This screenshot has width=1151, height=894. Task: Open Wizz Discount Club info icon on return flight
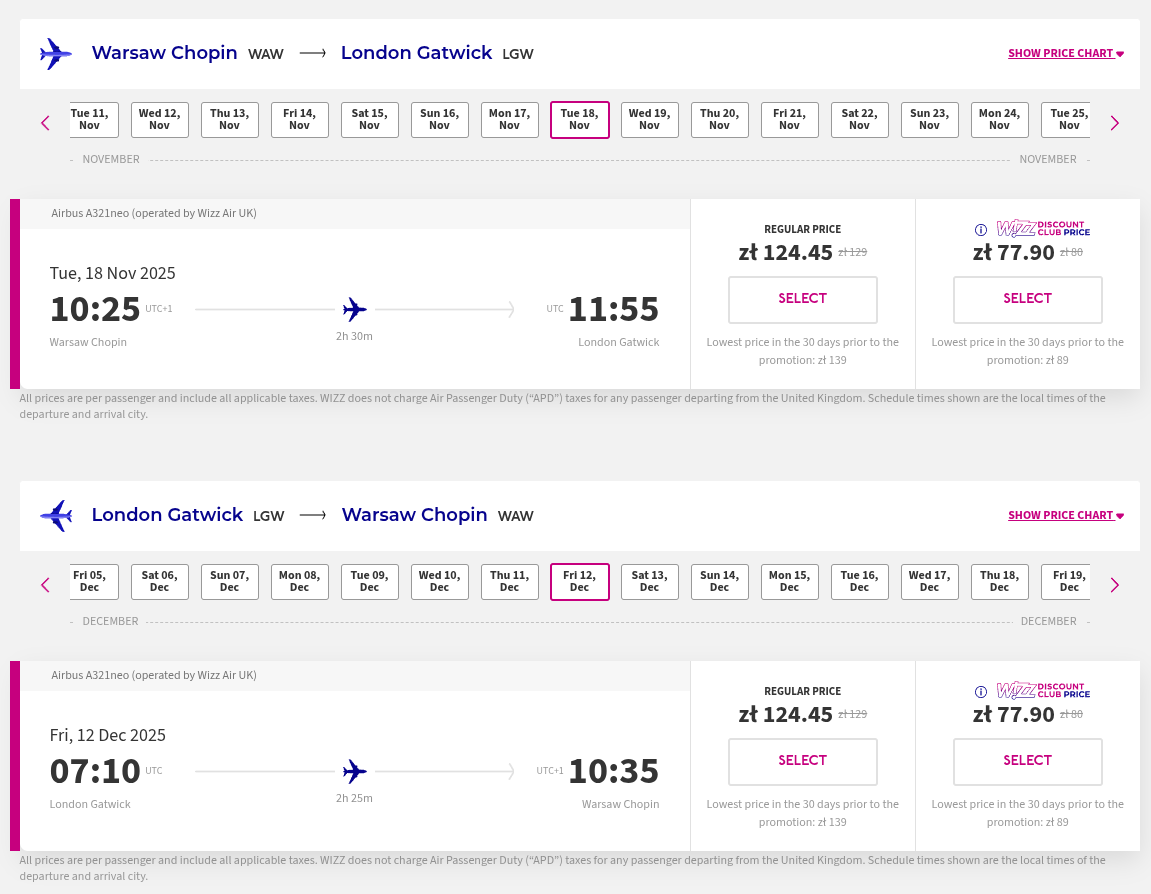(x=981, y=691)
